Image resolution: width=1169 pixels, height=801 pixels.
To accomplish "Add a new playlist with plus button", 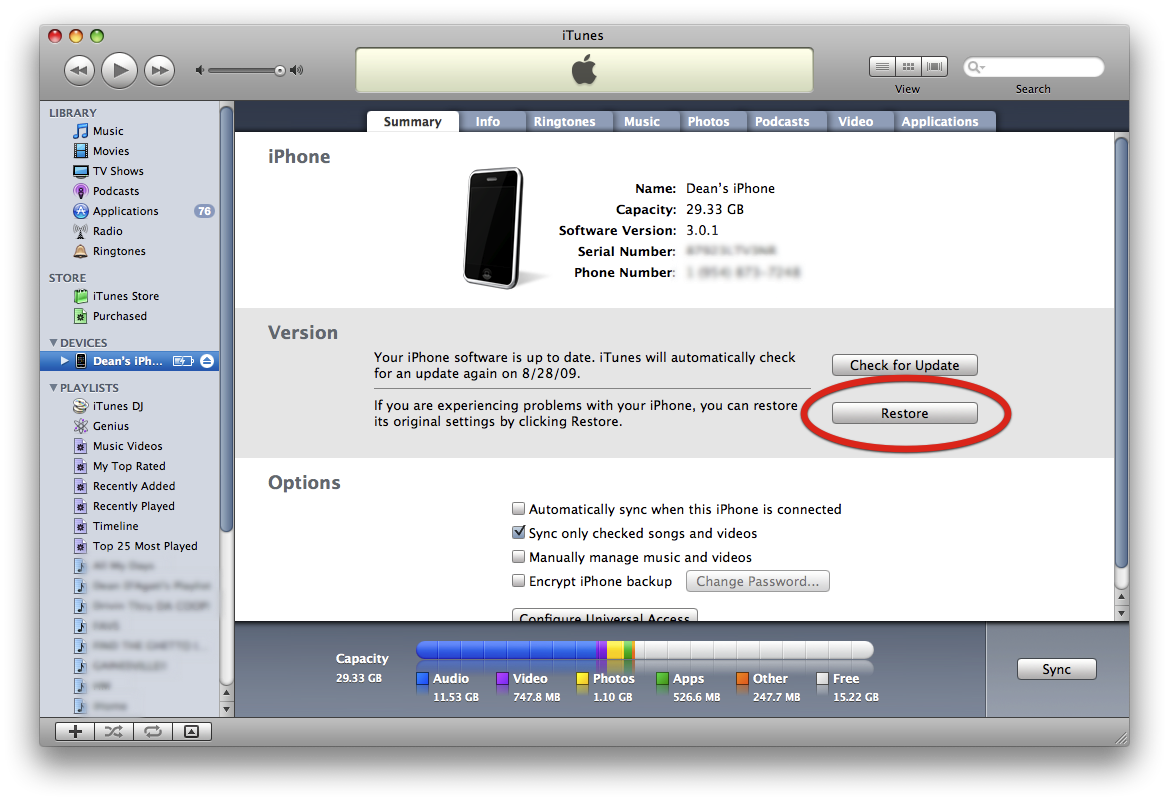I will coord(75,732).
